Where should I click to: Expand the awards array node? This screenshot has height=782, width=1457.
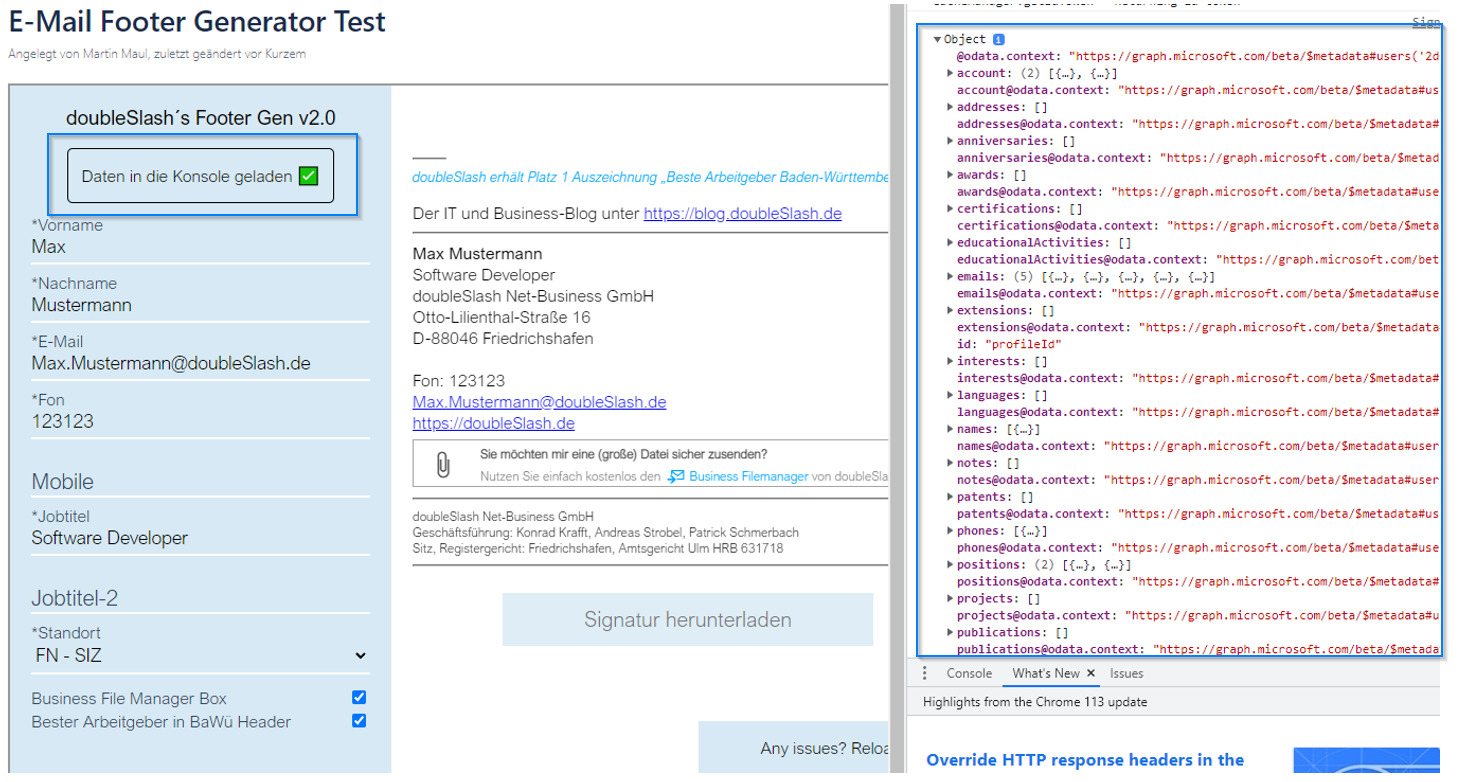[950, 175]
